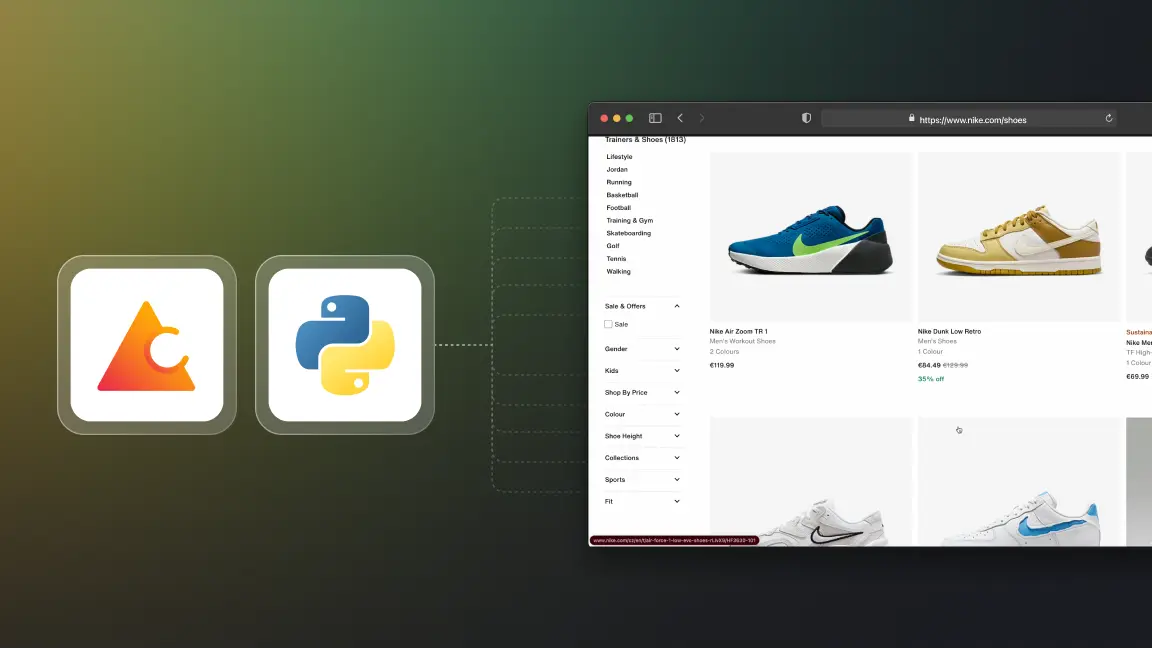Collapse the Sale & Offers section

[x=677, y=306]
